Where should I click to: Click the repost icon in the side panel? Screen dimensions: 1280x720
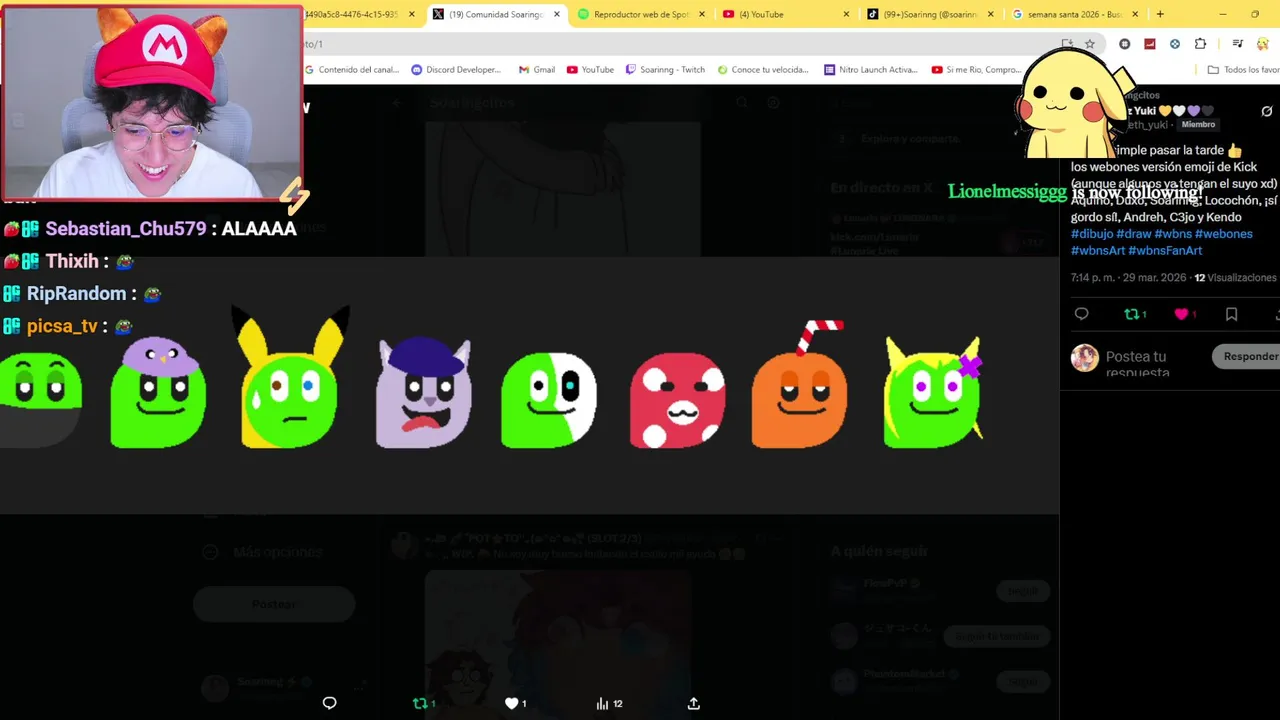(x=1135, y=314)
